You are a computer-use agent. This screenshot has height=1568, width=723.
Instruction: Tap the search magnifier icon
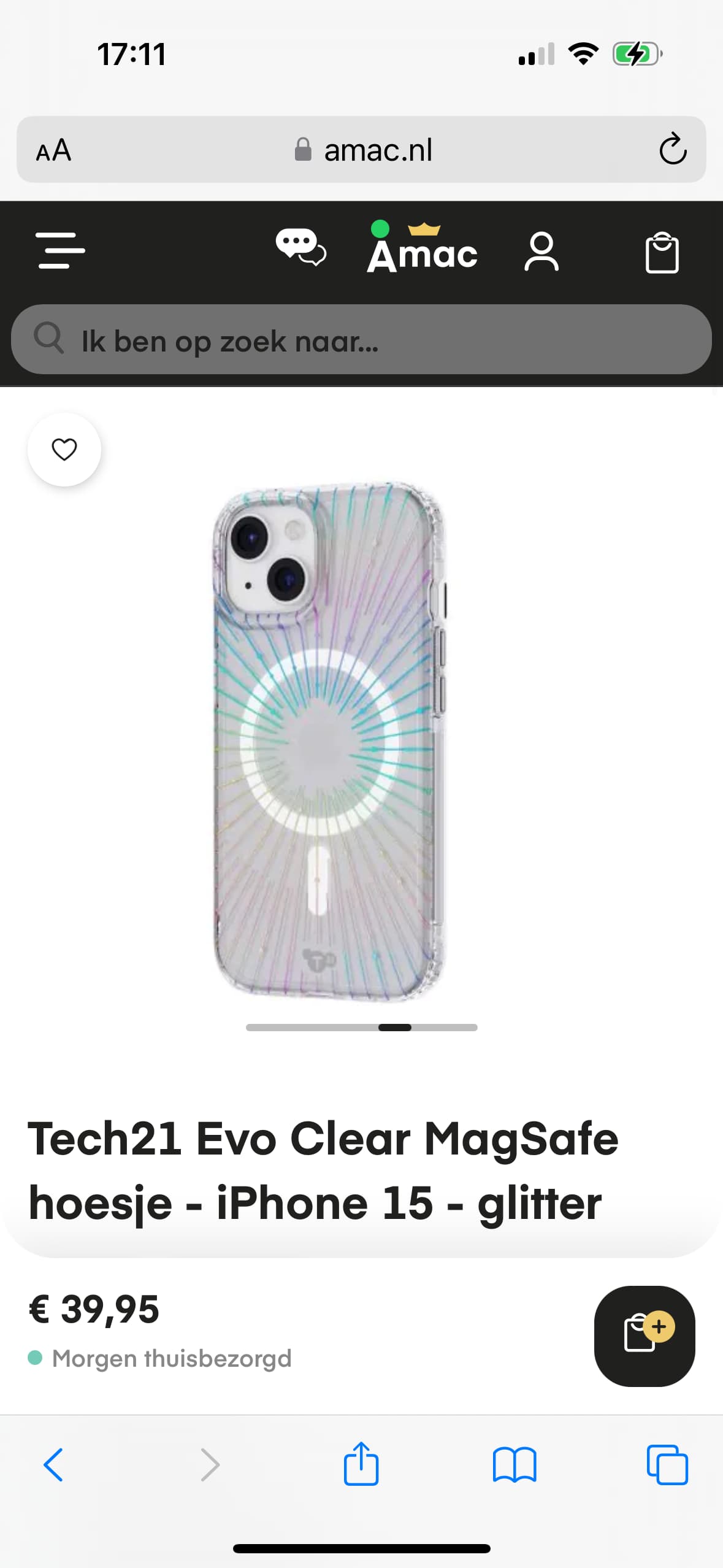tap(48, 338)
